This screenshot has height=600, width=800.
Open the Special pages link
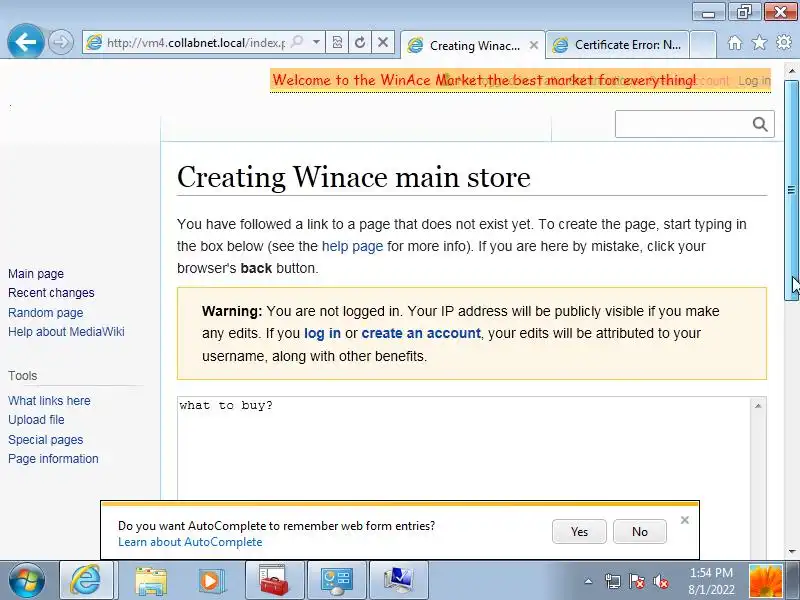coord(45,439)
